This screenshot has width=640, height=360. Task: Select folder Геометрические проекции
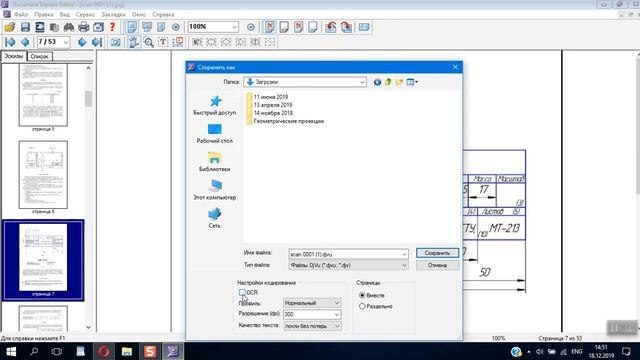click(285, 121)
